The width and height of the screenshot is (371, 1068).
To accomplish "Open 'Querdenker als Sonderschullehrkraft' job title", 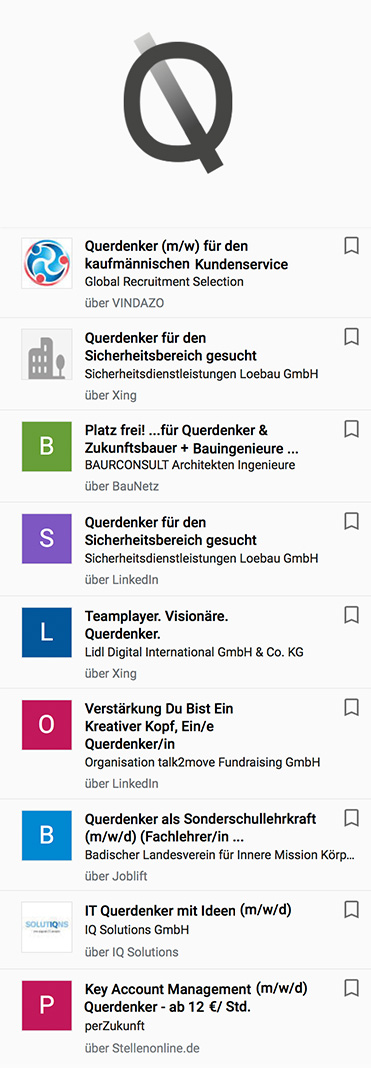I will click(x=200, y=818).
